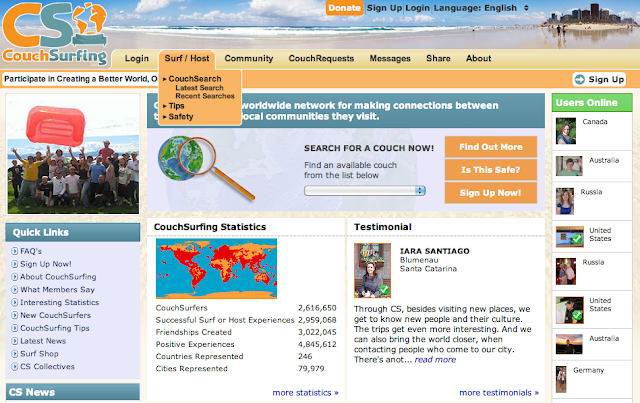Image resolution: width=640 pixels, height=403 pixels.
Task: Click the bullet icon beside Latest News
Action: (x=15, y=341)
